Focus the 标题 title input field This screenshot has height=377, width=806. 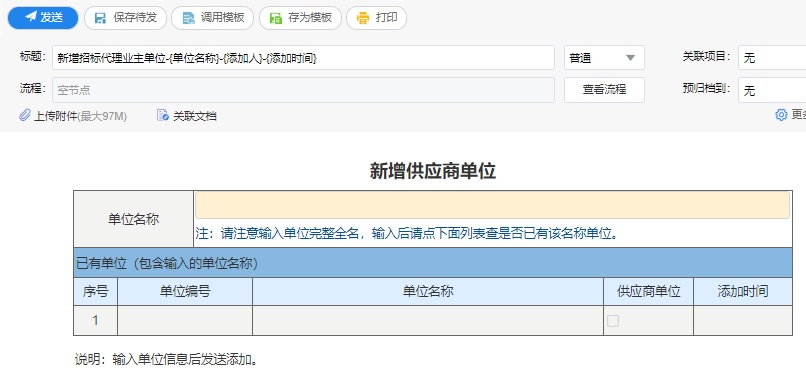303,58
